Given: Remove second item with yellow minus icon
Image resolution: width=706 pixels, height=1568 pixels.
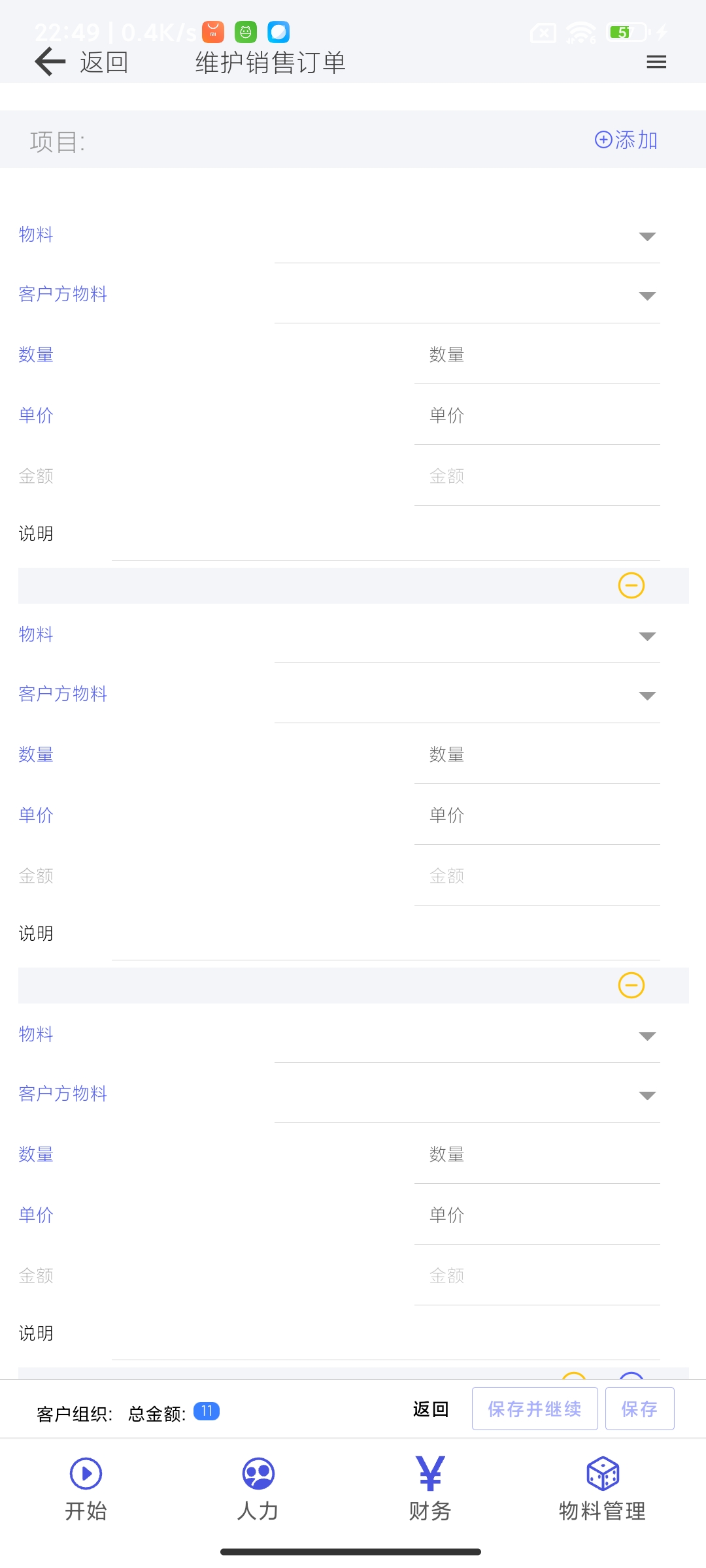Looking at the screenshot, I should [x=631, y=985].
